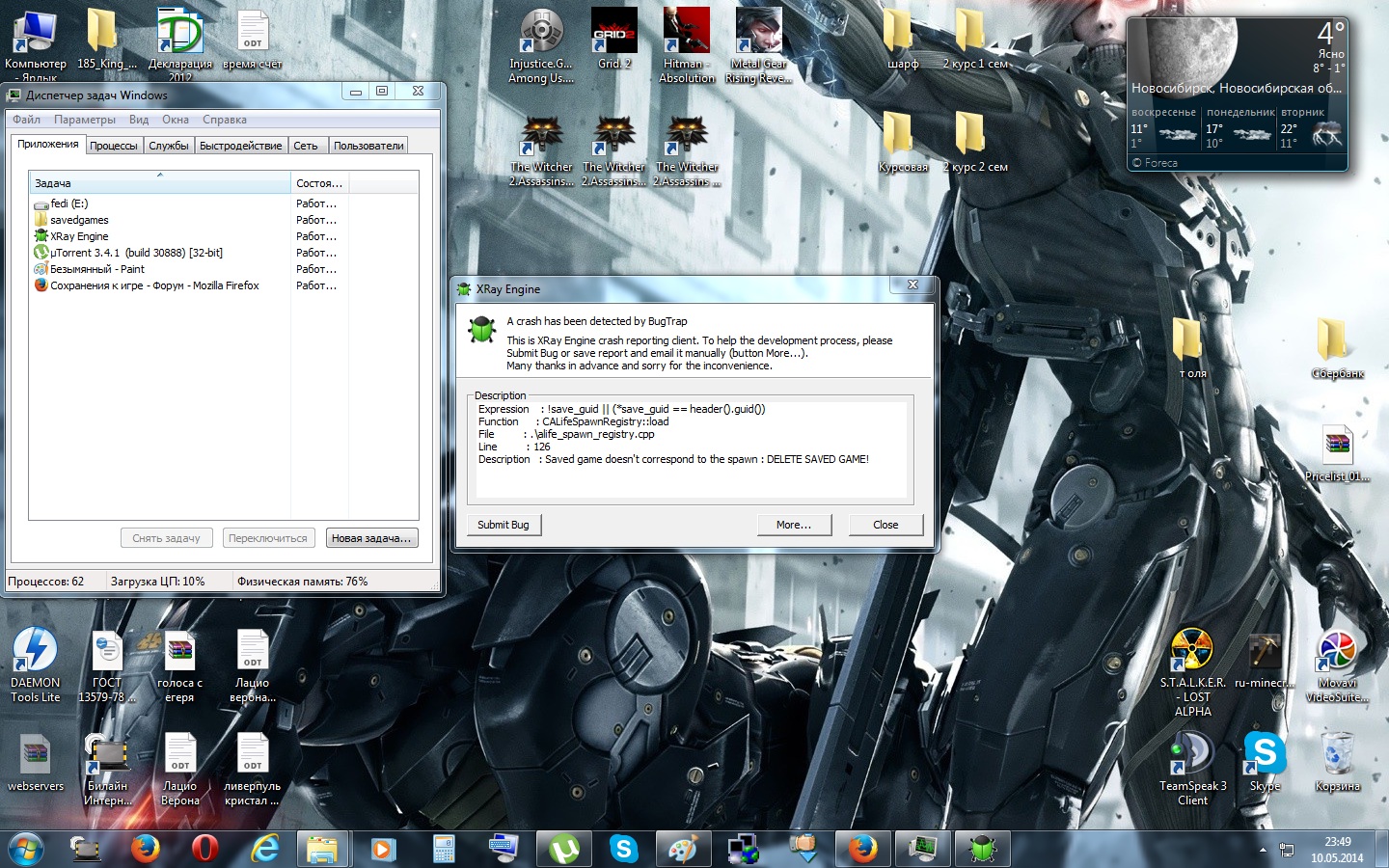The width and height of the screenshot is (1389, 868).
Task: Click the Skype icon in the taskbar
Action: click(623, 849)
